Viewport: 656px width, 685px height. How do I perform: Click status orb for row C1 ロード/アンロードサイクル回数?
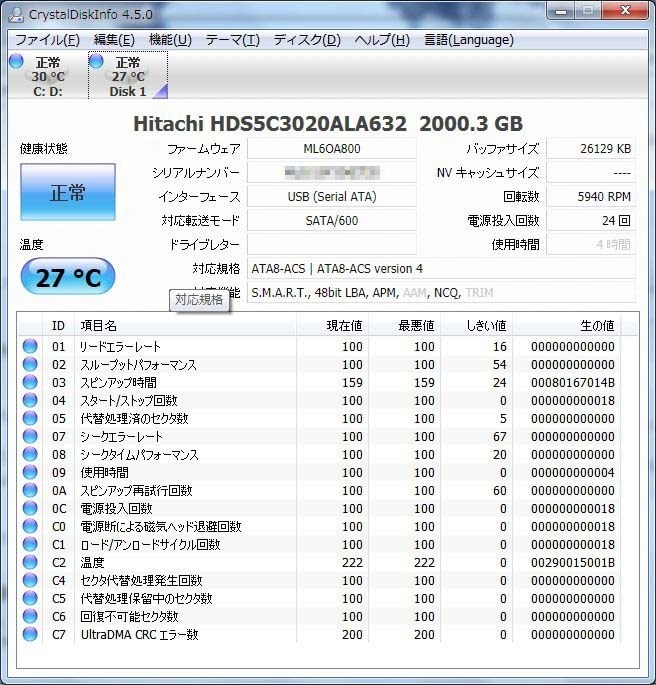[x=30, y=544]
